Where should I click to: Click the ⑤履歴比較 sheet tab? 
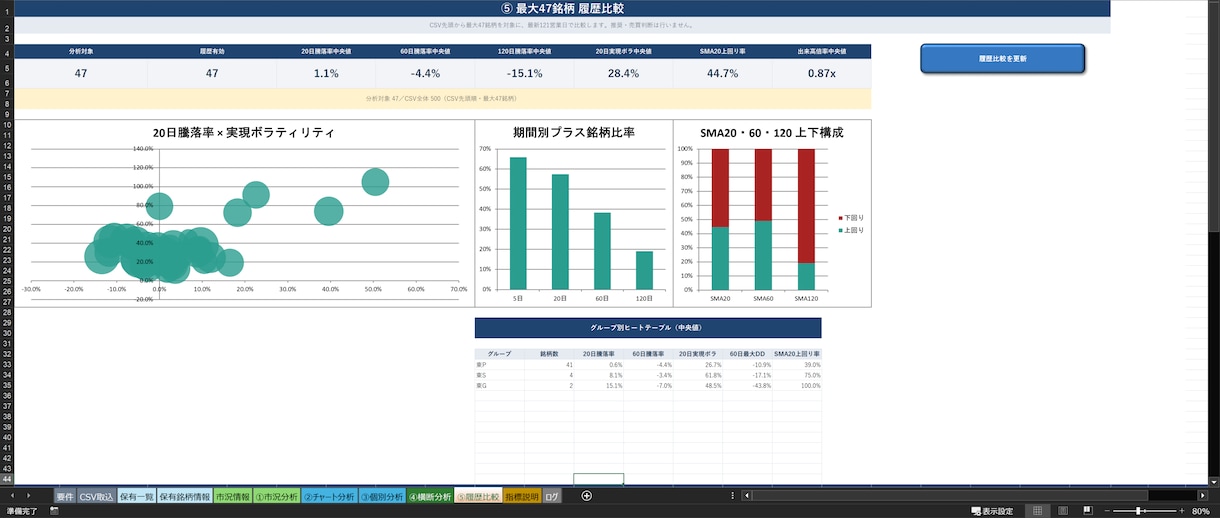coord(478,496)
